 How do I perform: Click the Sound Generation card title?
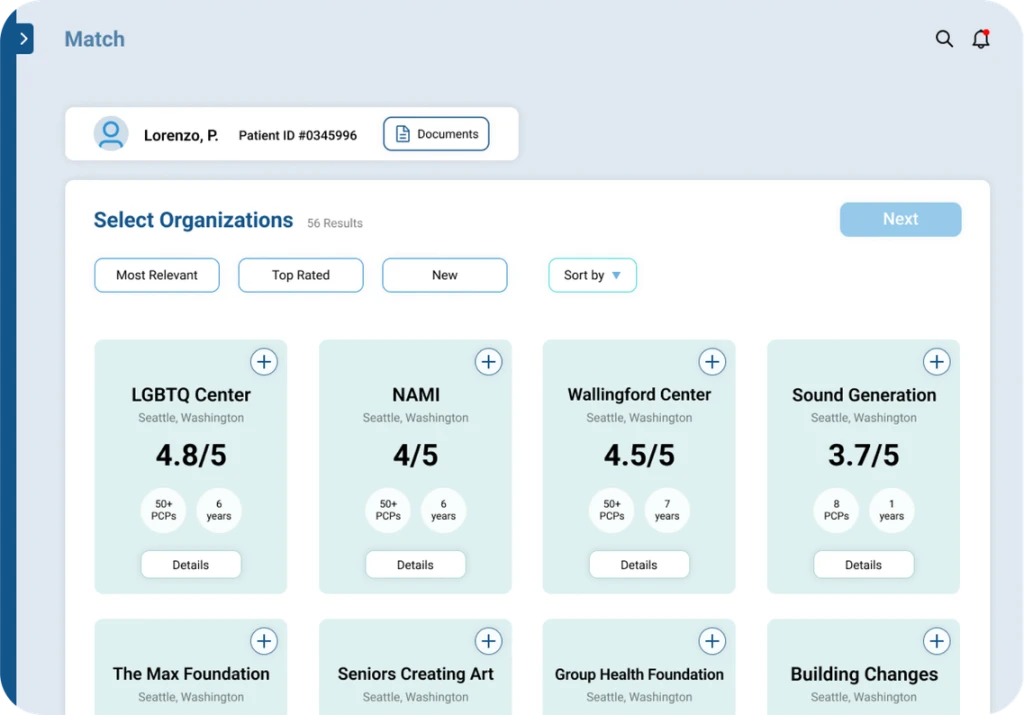click(864, 394)
